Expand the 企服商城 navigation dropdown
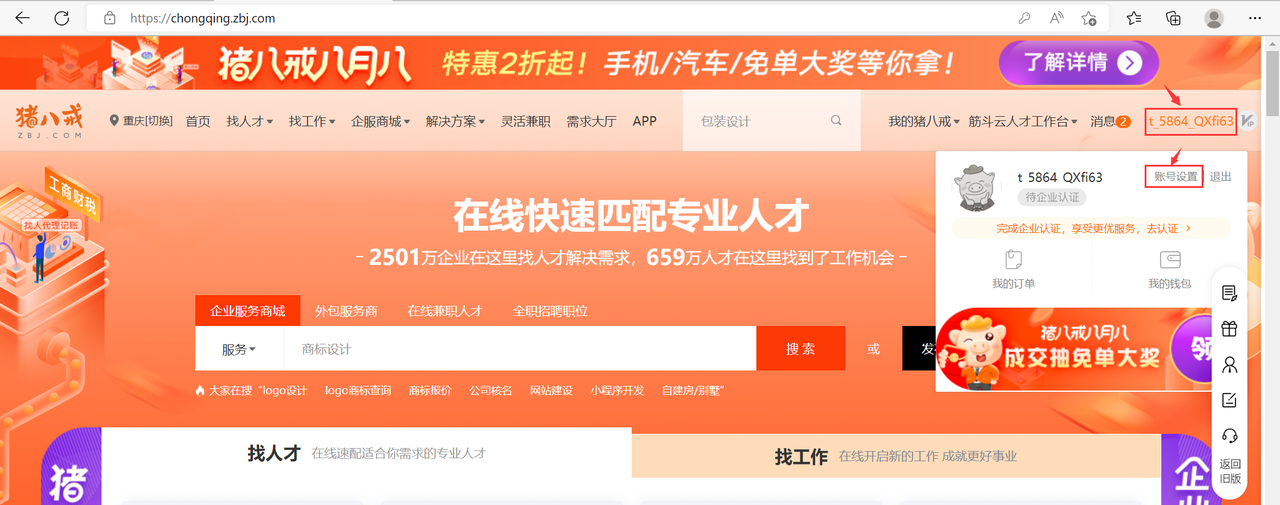This screenshot has width=1280, height=505. coord(381,121)
